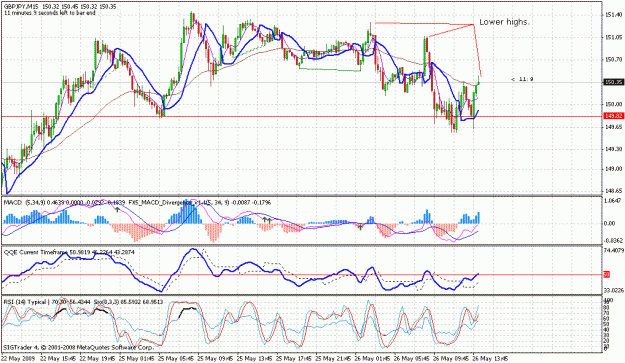Select the short green horizontal line under the price candles
625x363 pixels.
coord(330,70)
